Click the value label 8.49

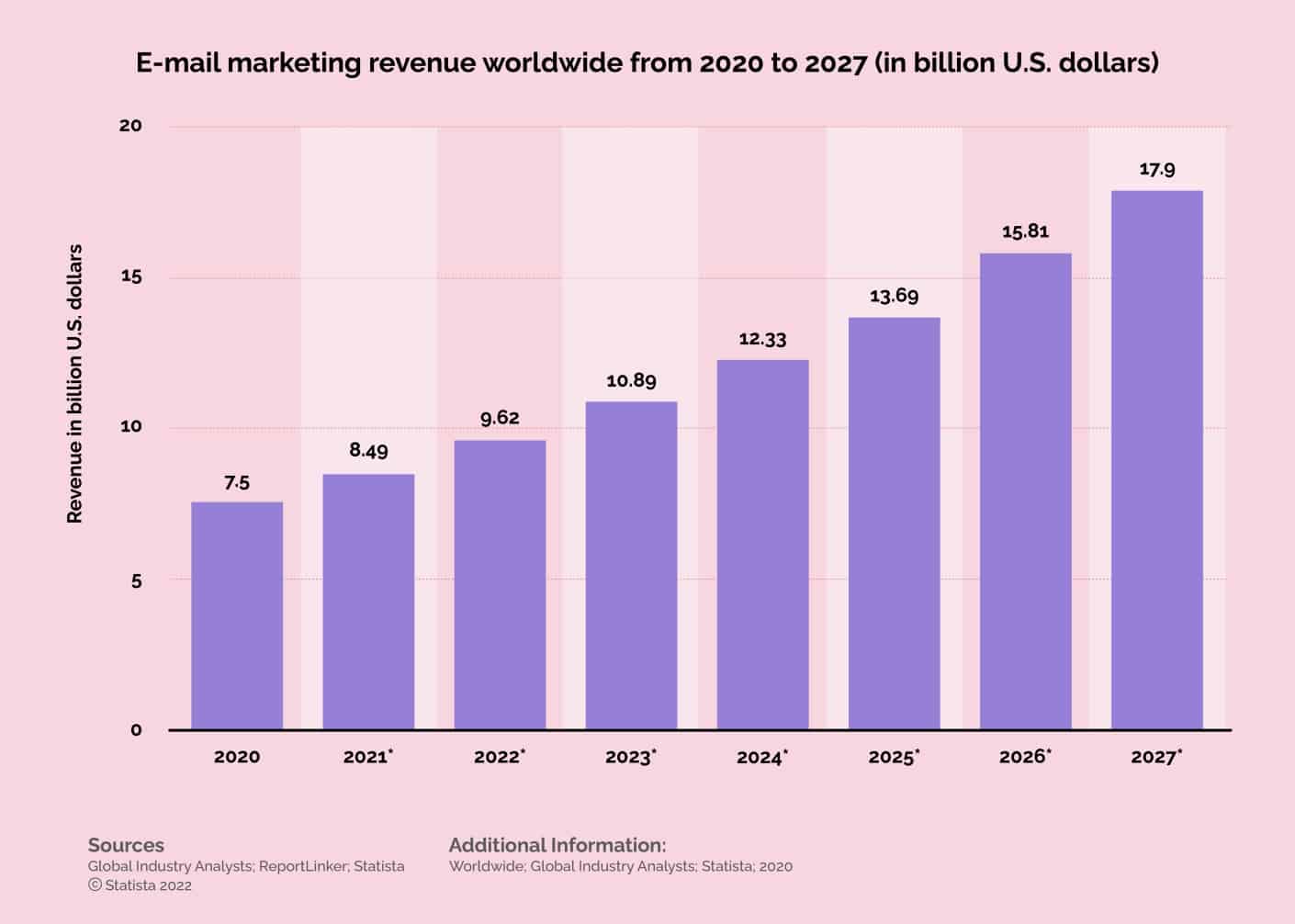pos(368,450)
